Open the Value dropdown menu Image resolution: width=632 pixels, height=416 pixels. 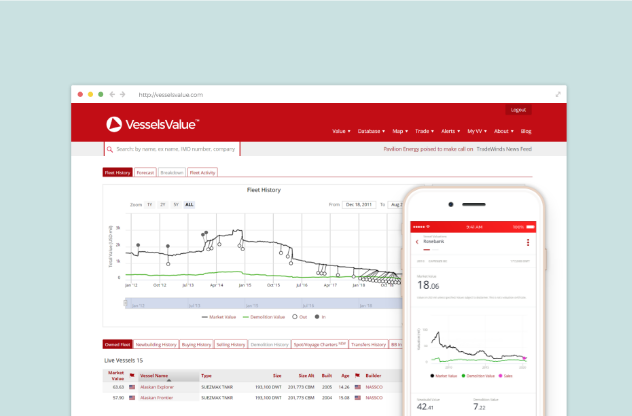point(341,131)
